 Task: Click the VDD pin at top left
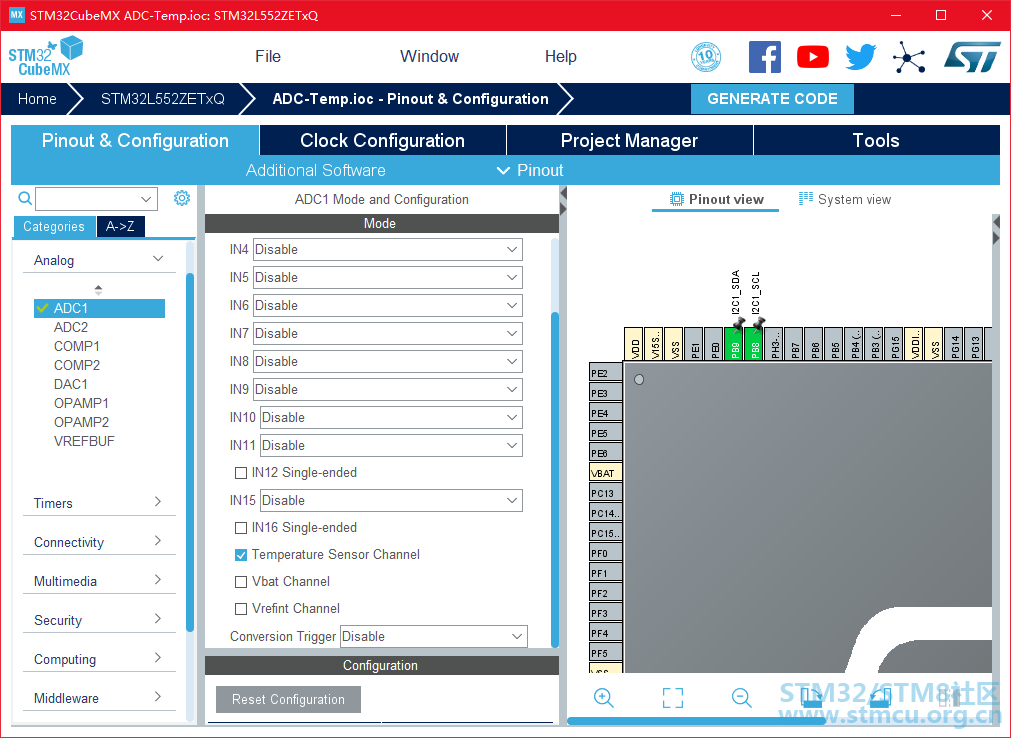(x=634, y=344)
